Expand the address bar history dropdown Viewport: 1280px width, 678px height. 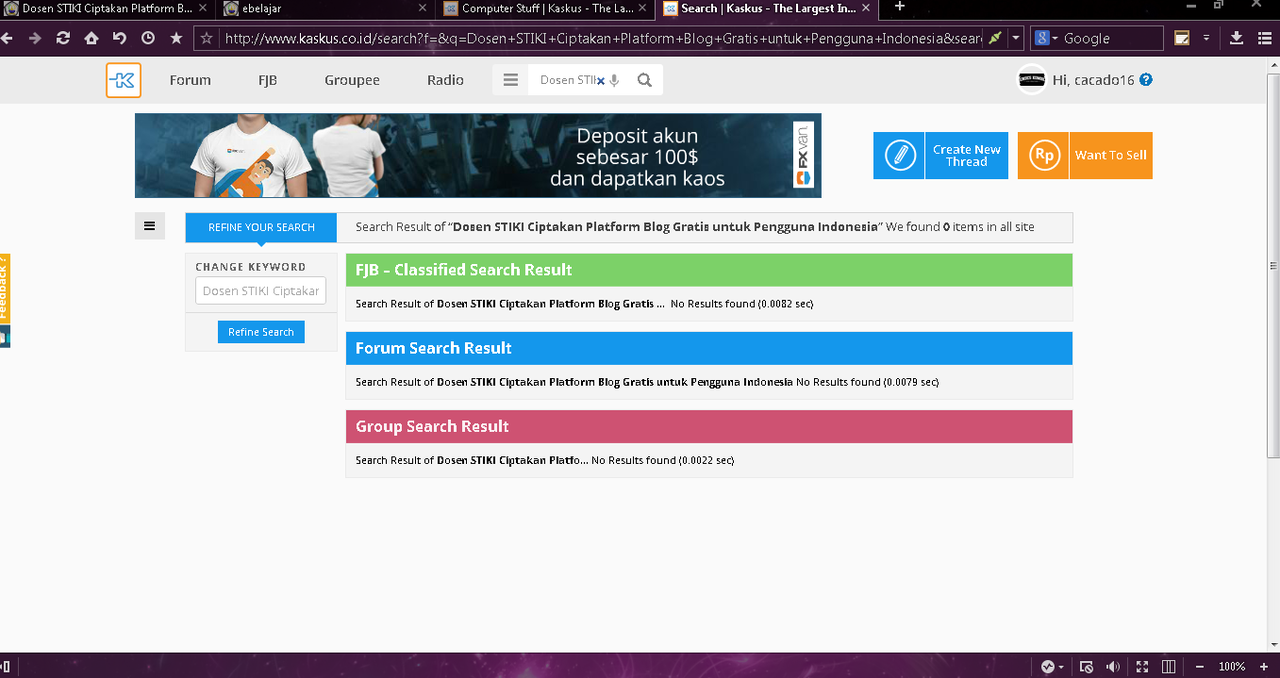(x=1016, y=38)
